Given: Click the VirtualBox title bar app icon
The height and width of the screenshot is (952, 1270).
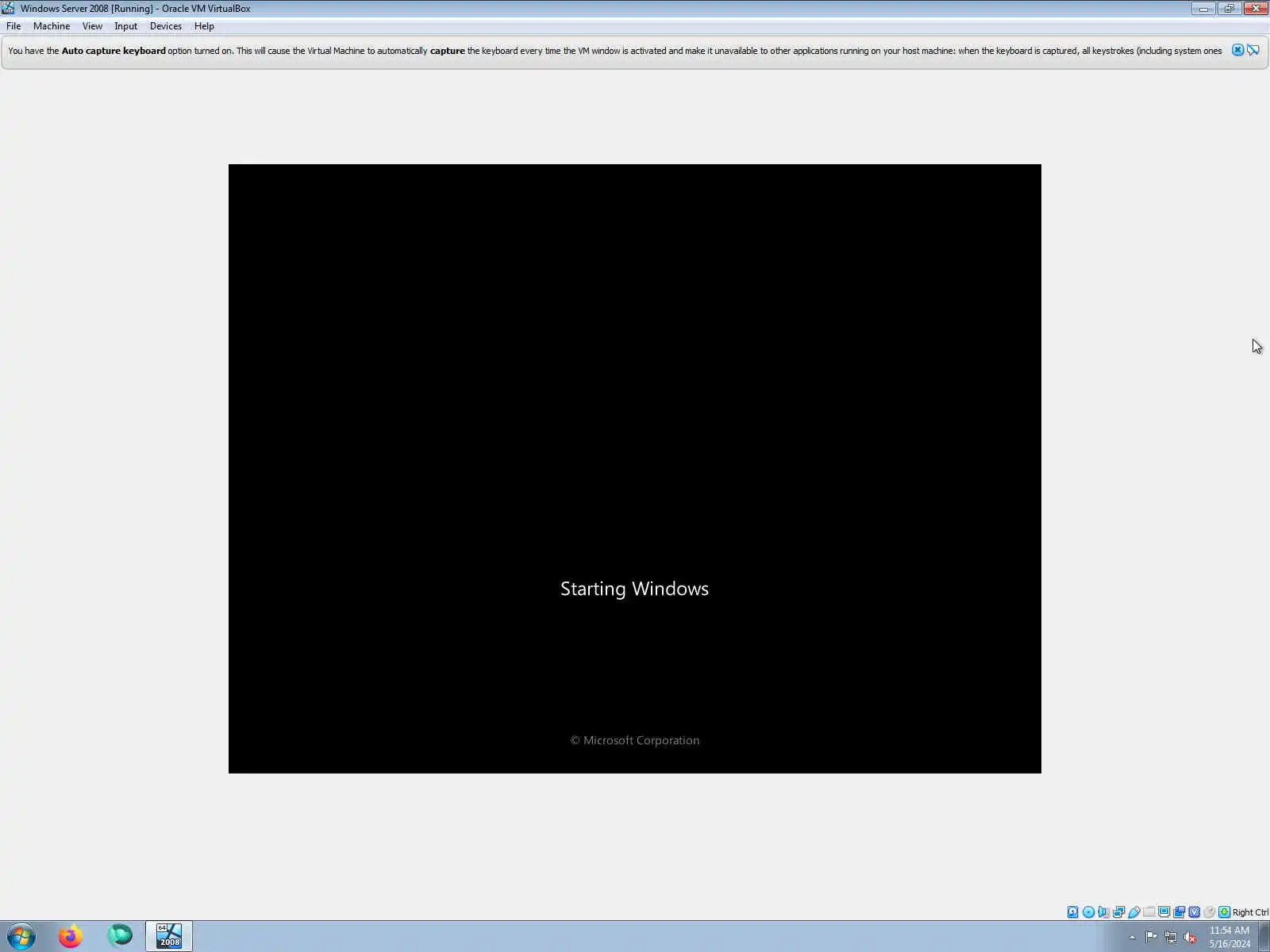Looking at the screenshot, I should coord(8,9).
